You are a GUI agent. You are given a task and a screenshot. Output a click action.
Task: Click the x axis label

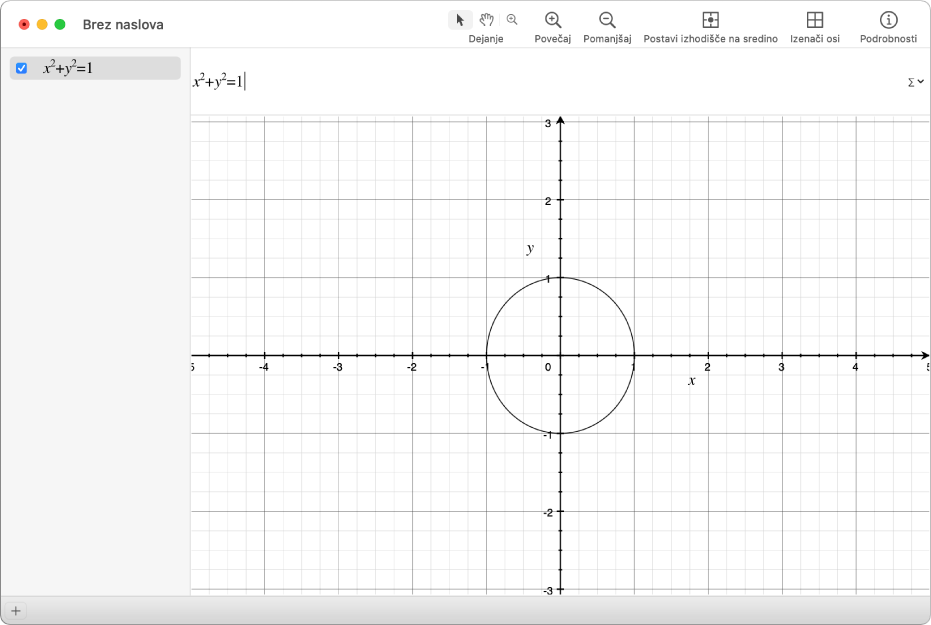[692, 380]
